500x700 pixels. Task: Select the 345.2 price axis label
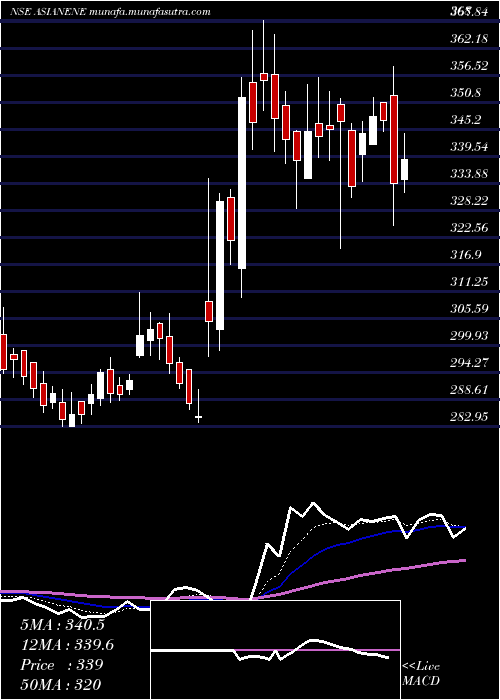click(466, 120)
